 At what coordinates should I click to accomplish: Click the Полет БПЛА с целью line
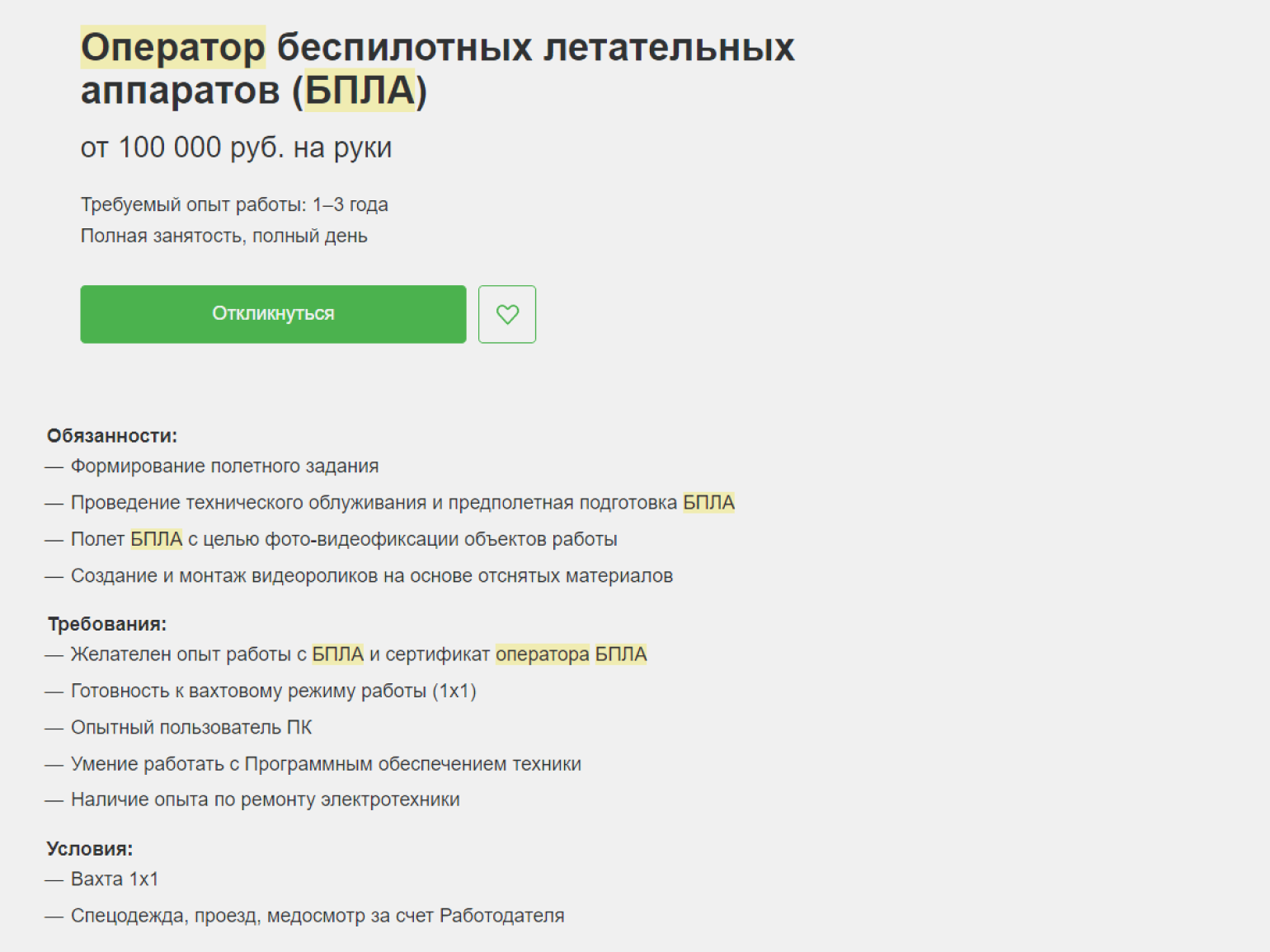click(343, 539)
